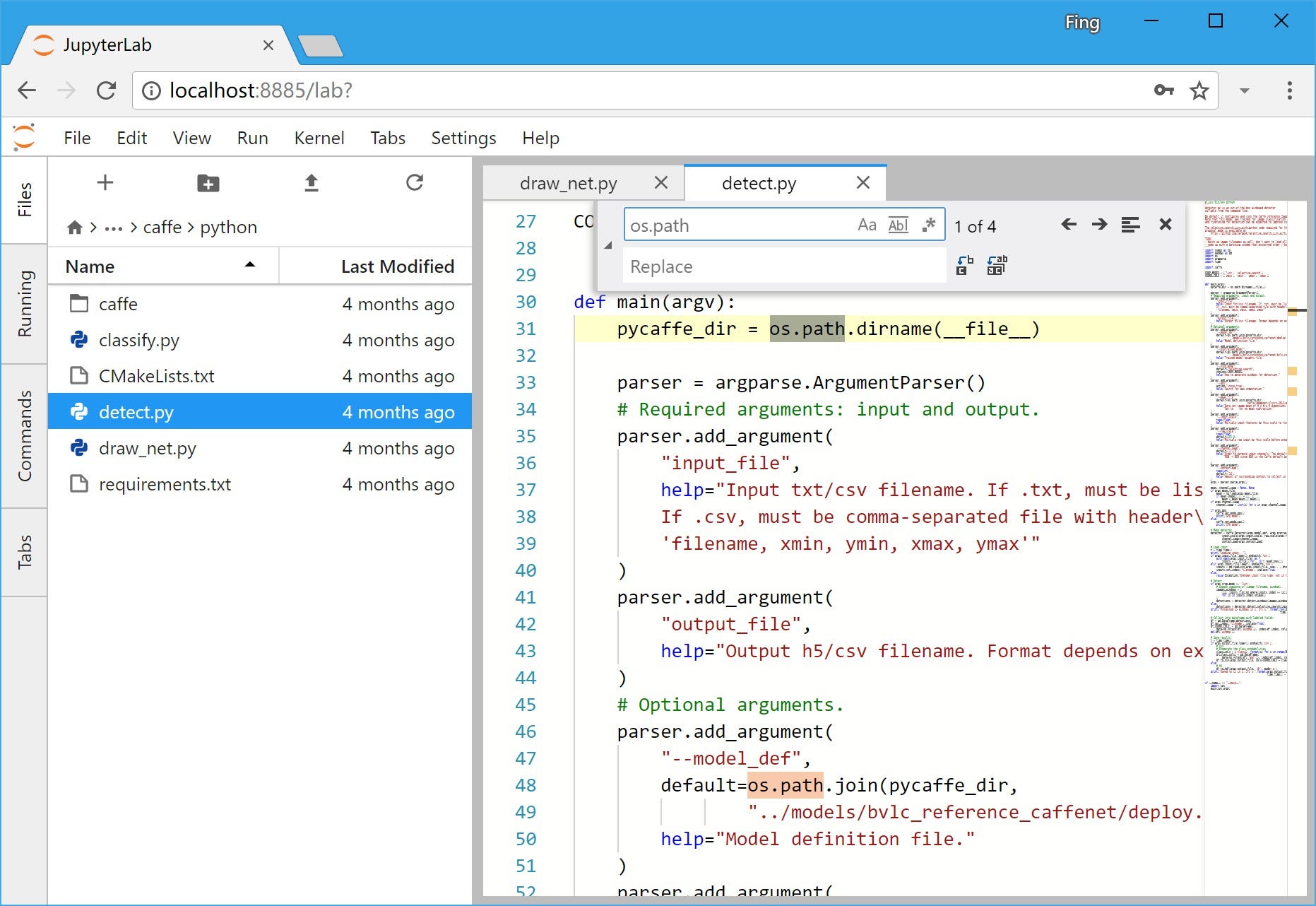Screen dimensions: 1316x906
Task: Go to the next search match
Action: [1099, 225]
